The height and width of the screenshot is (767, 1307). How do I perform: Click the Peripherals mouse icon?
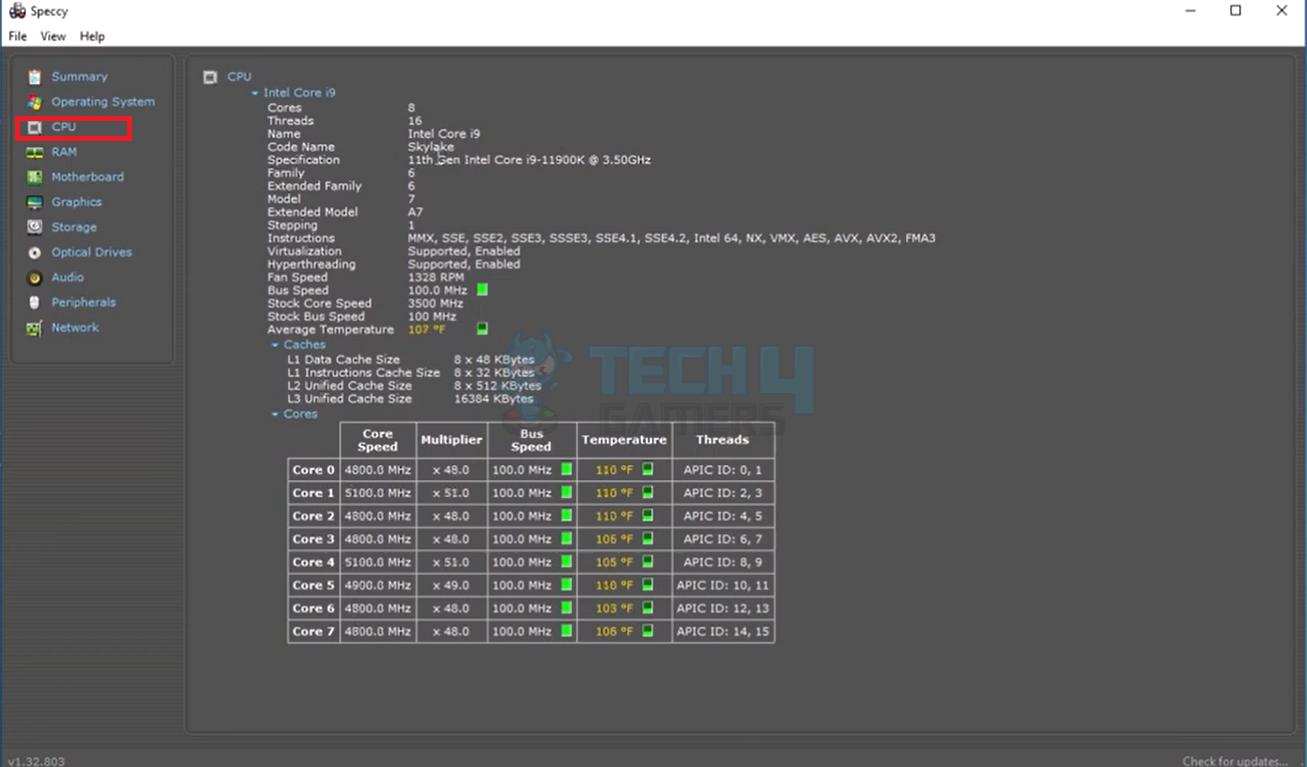(35, 303)
